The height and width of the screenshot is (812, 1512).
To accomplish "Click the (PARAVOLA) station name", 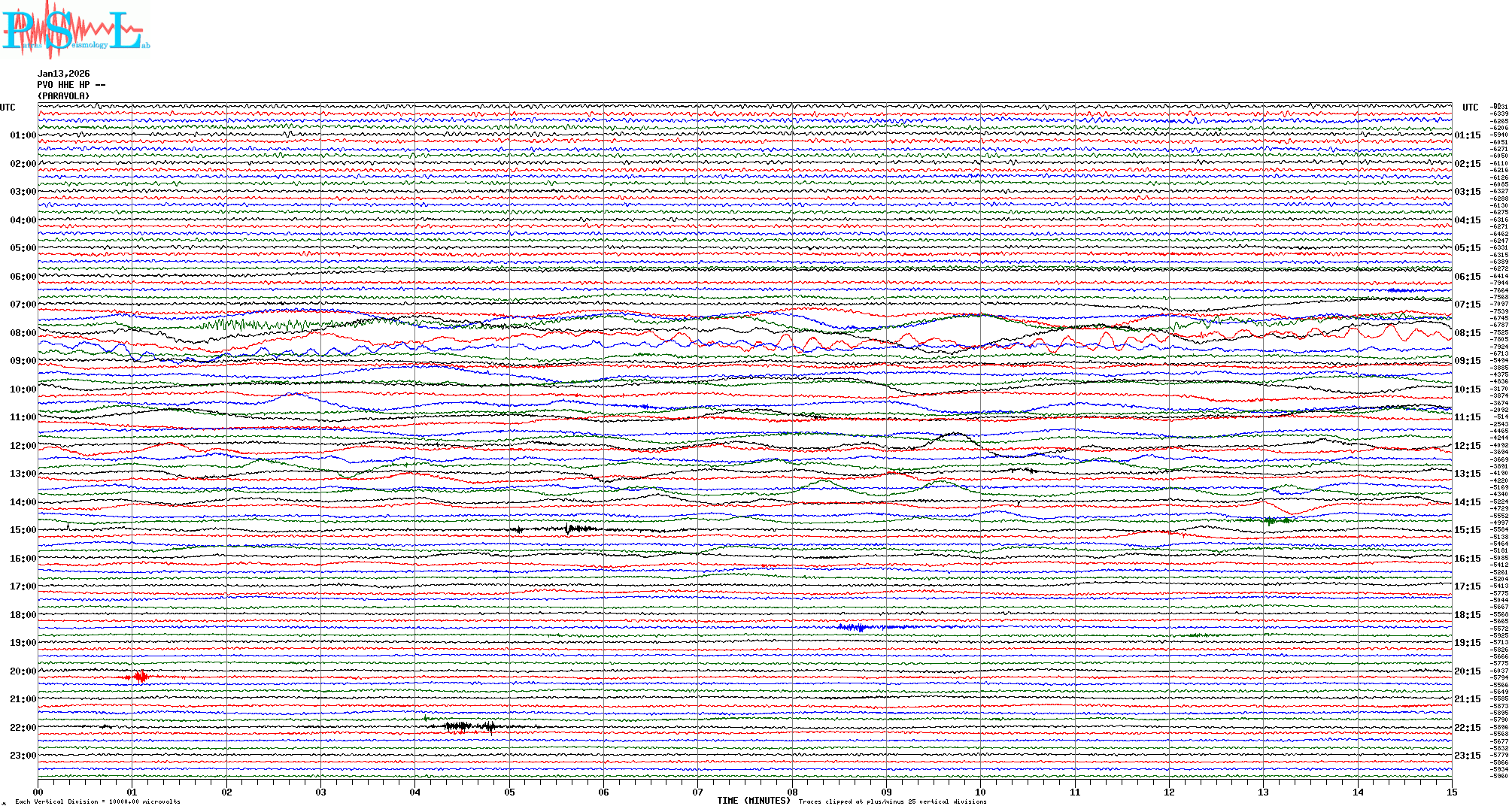I will [63, 96].
